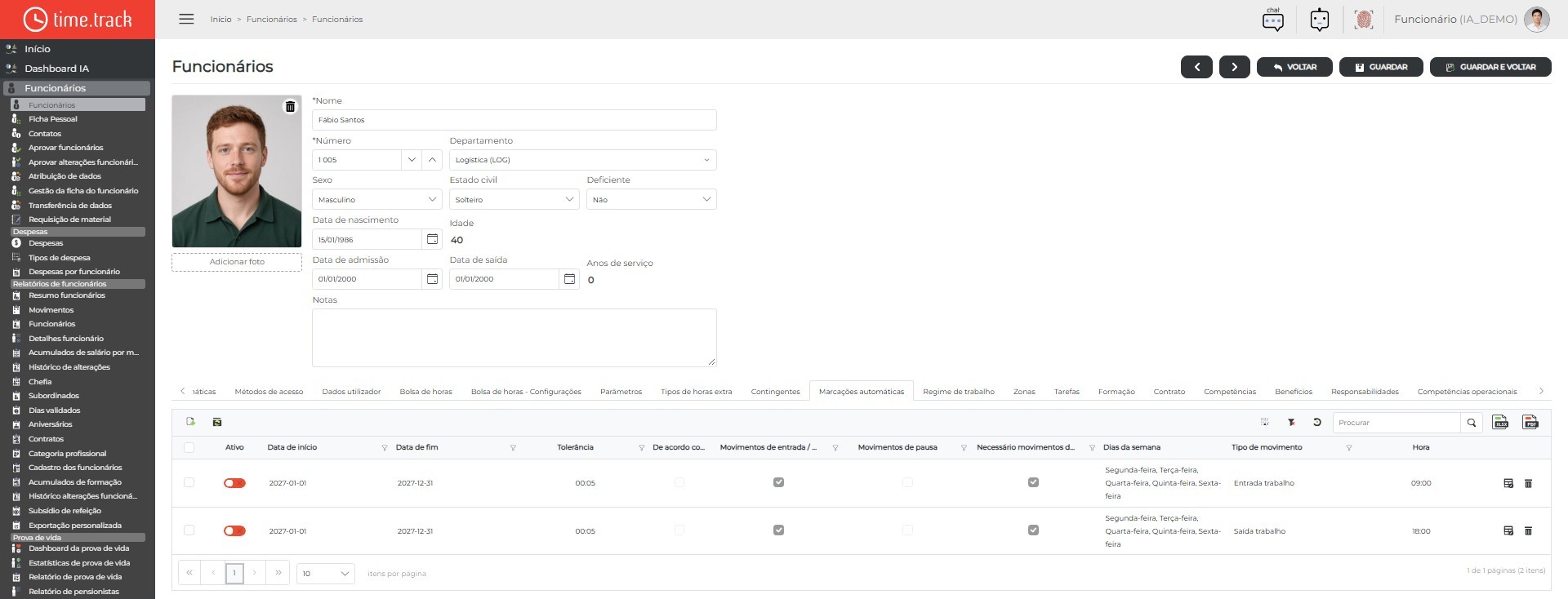
Task: Delete the employee photo with trash icon
Action: coord(290,107)
